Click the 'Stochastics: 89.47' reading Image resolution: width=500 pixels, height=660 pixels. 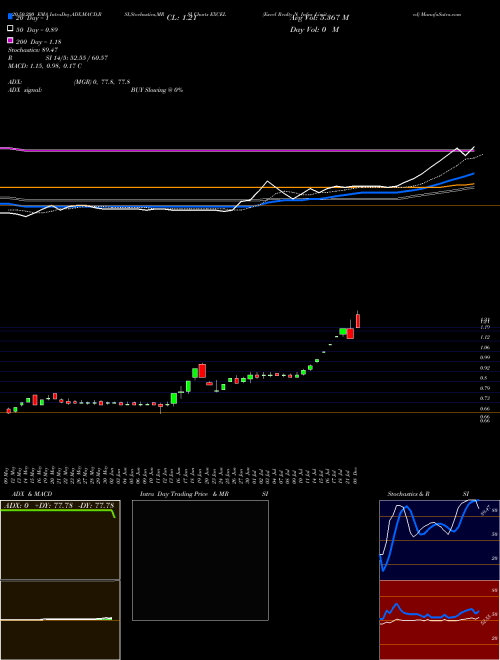click(33, 50)
